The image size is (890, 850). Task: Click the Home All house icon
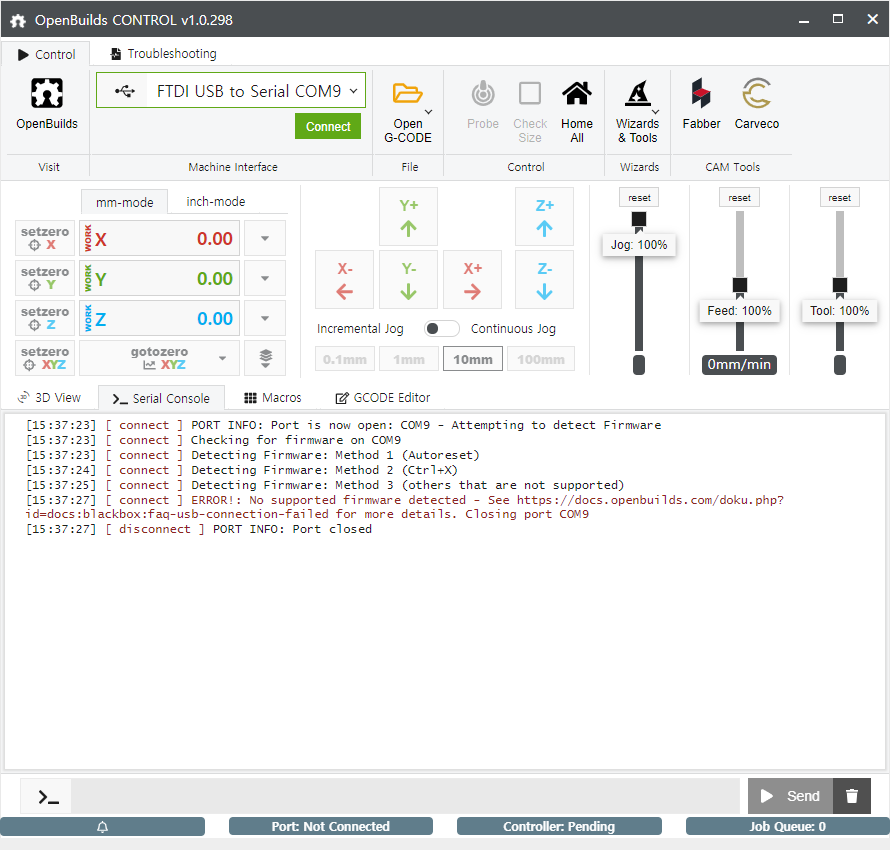click(577, 94)
